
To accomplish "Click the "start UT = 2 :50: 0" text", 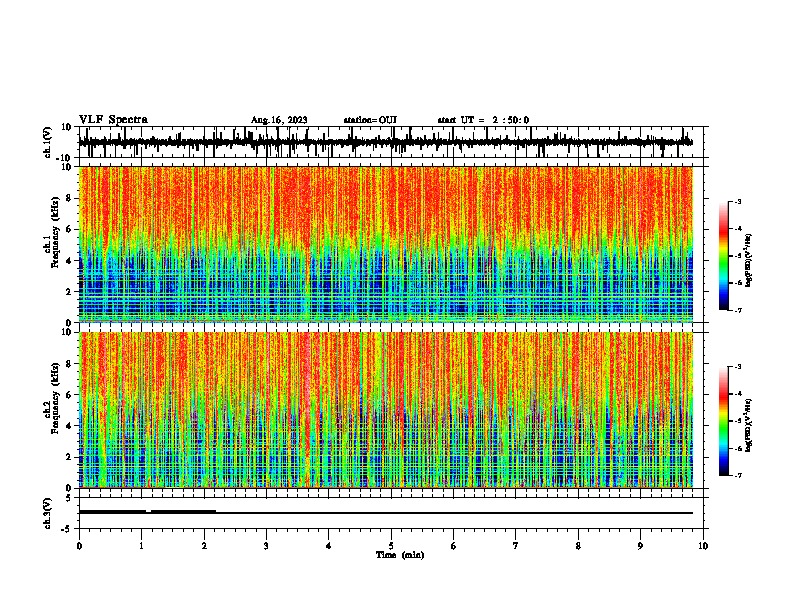I will 483,120.
